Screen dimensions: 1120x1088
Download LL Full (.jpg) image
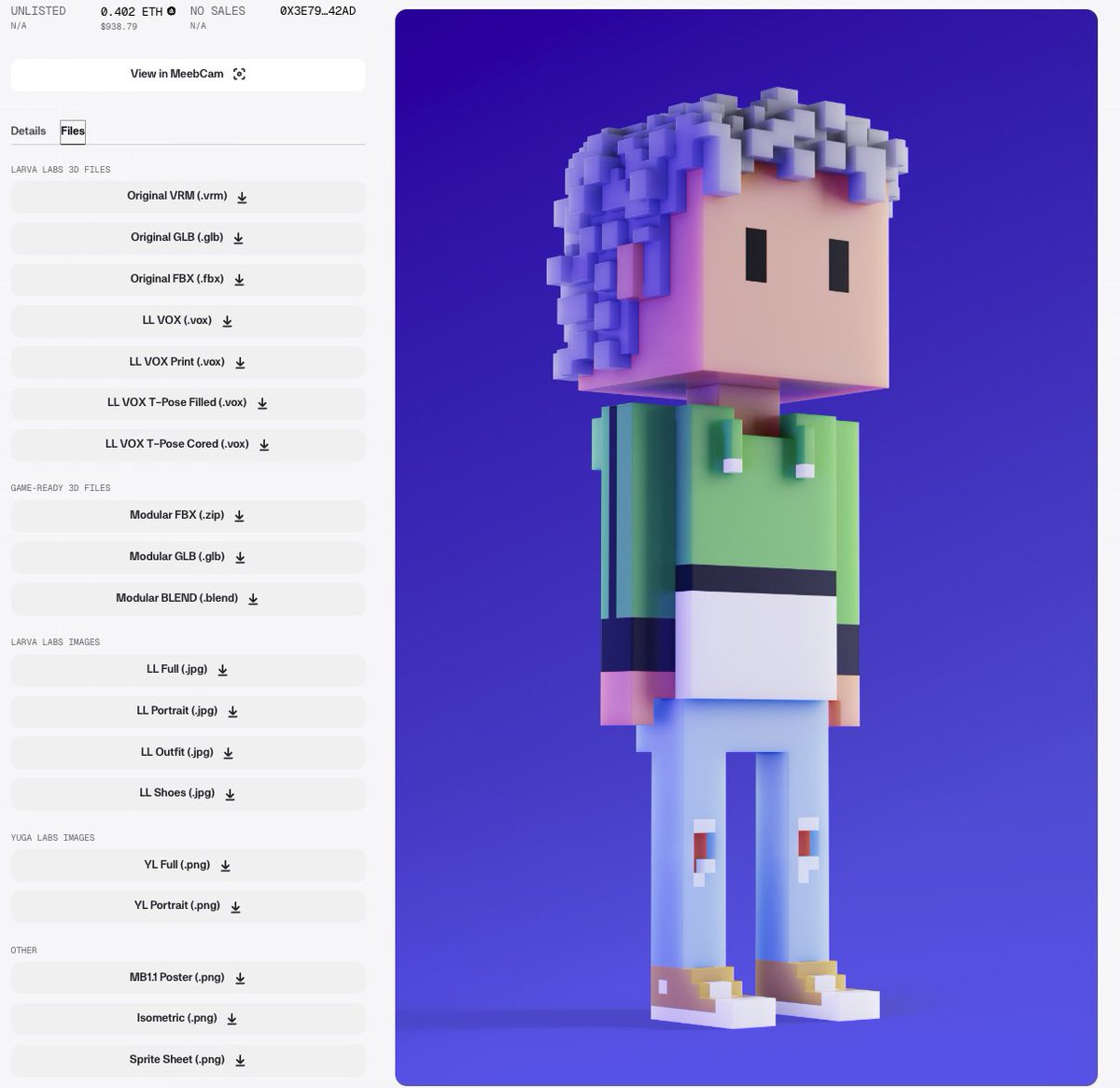tap(188, 670)
